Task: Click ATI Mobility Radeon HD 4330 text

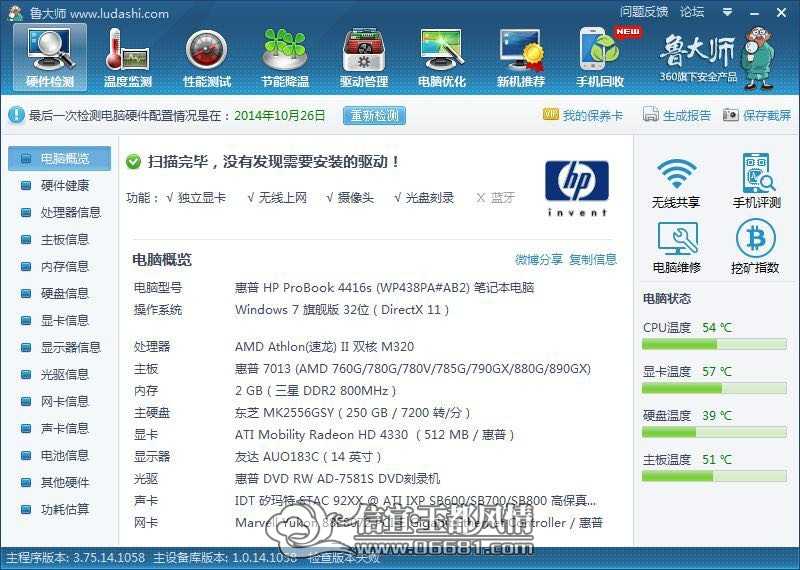Action: 375,435
